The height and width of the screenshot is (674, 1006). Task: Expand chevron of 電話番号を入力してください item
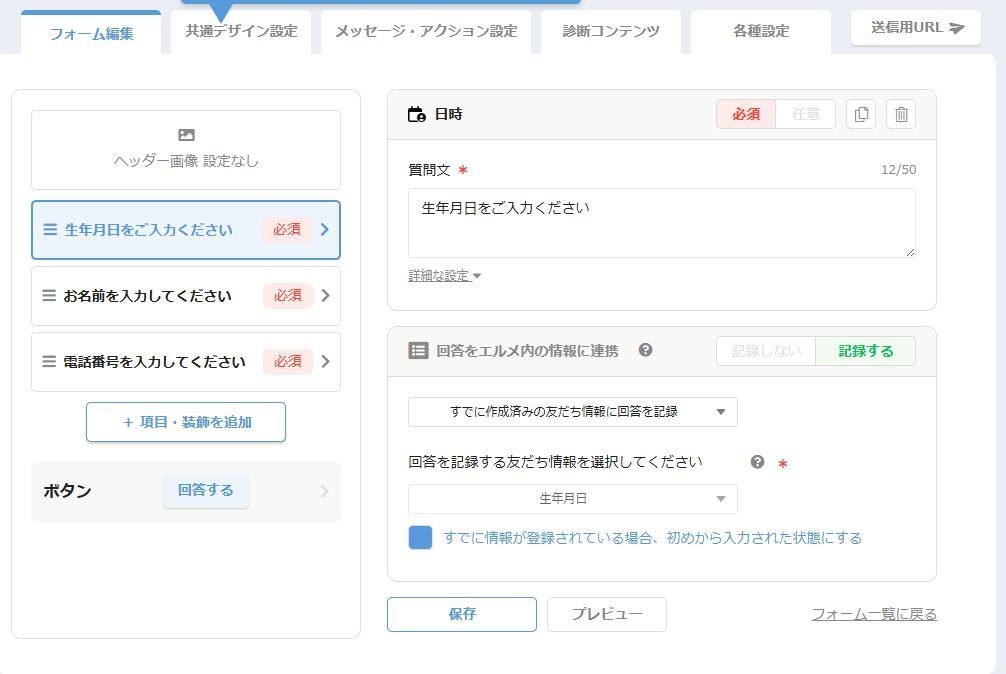click(x=325, y=362)
